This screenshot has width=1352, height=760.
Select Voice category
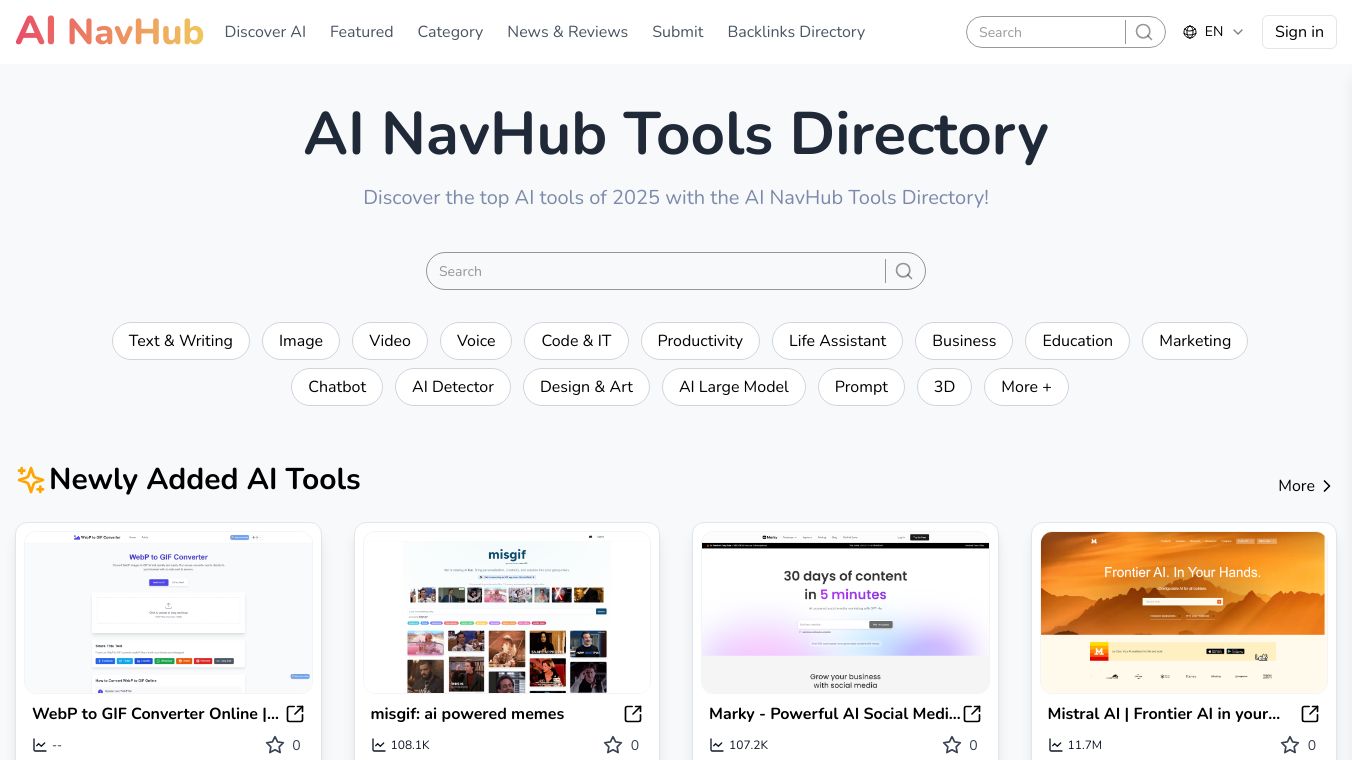click(x=476, y=341)
